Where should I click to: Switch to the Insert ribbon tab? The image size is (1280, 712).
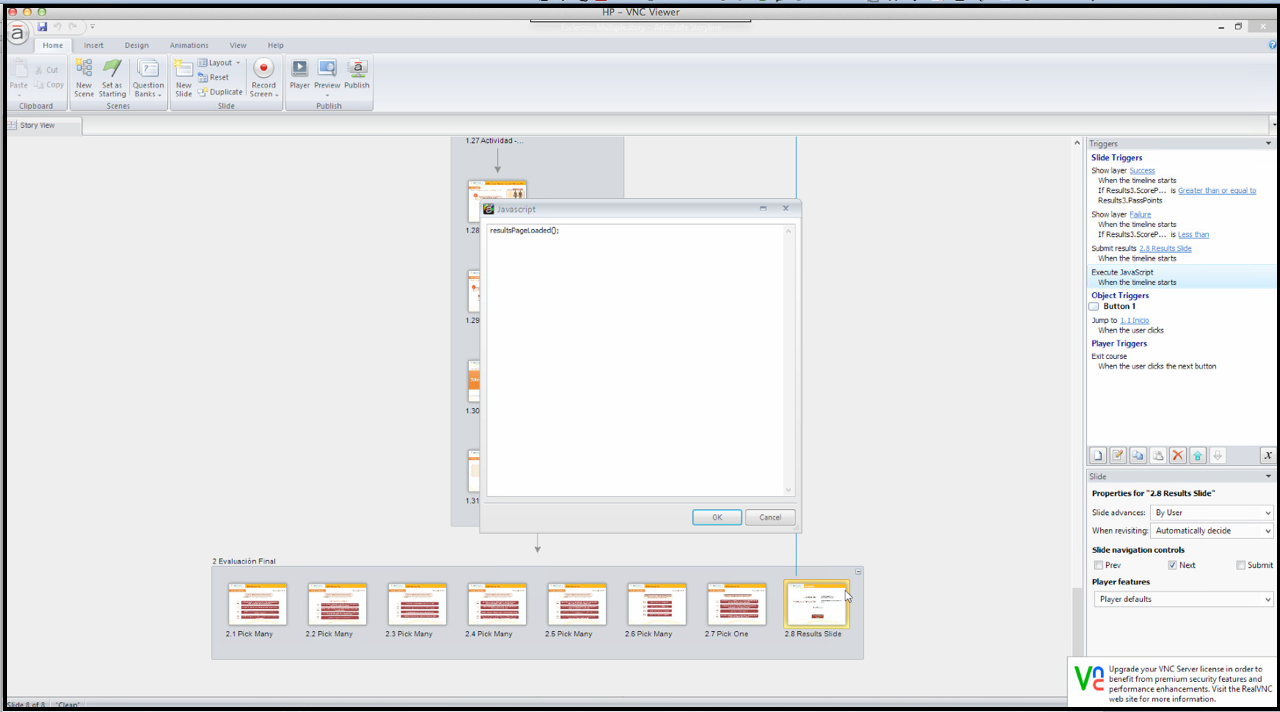[x=93, y=45]
